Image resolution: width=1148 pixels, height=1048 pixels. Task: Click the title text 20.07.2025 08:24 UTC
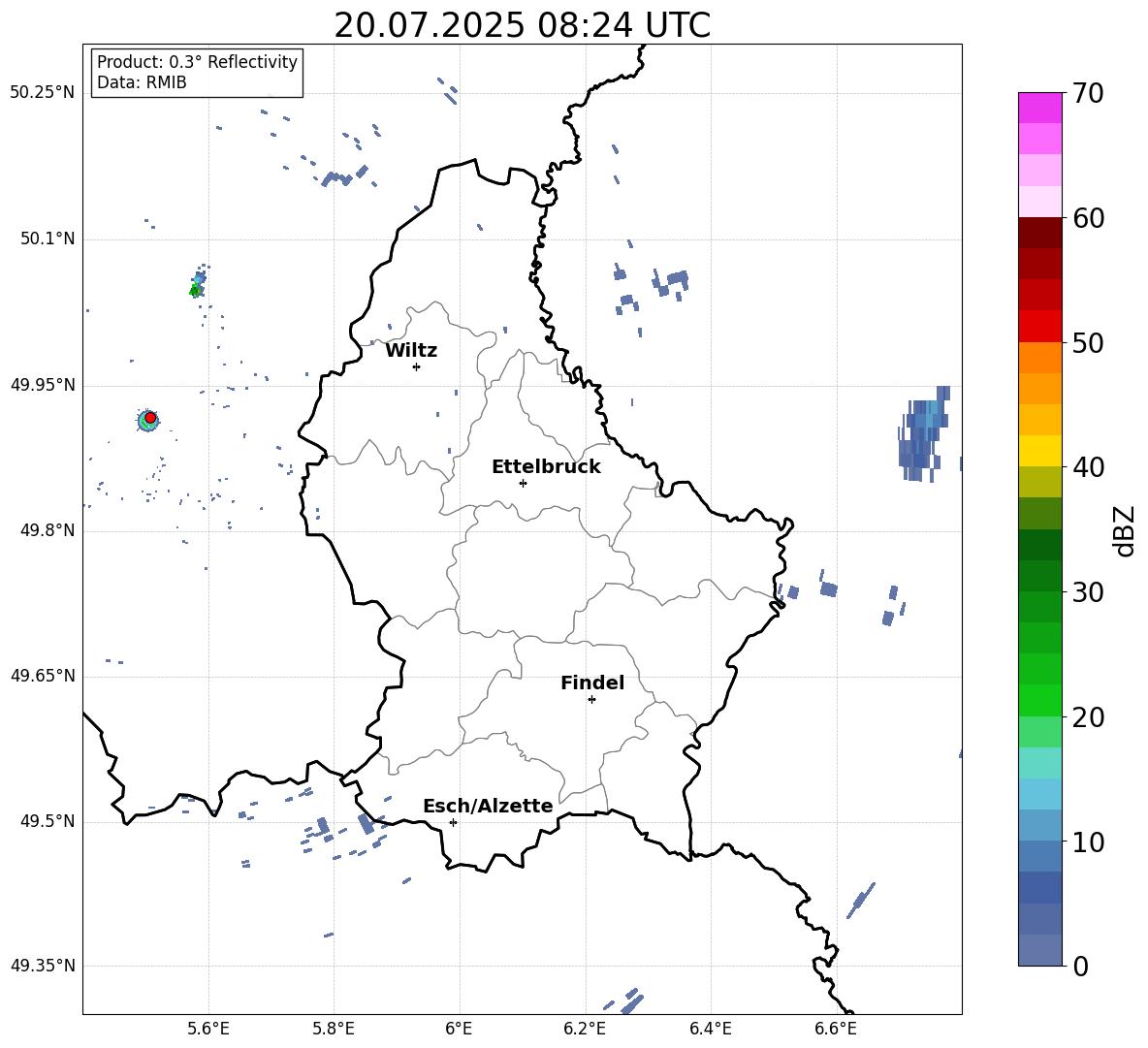[x=522, y=25]
